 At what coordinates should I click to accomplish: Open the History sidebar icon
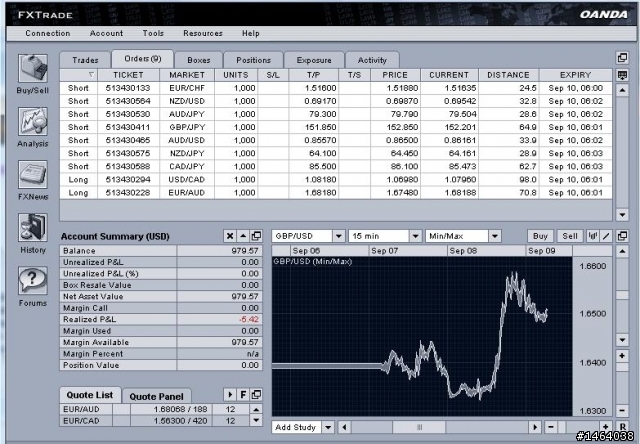tap(33, 228)
